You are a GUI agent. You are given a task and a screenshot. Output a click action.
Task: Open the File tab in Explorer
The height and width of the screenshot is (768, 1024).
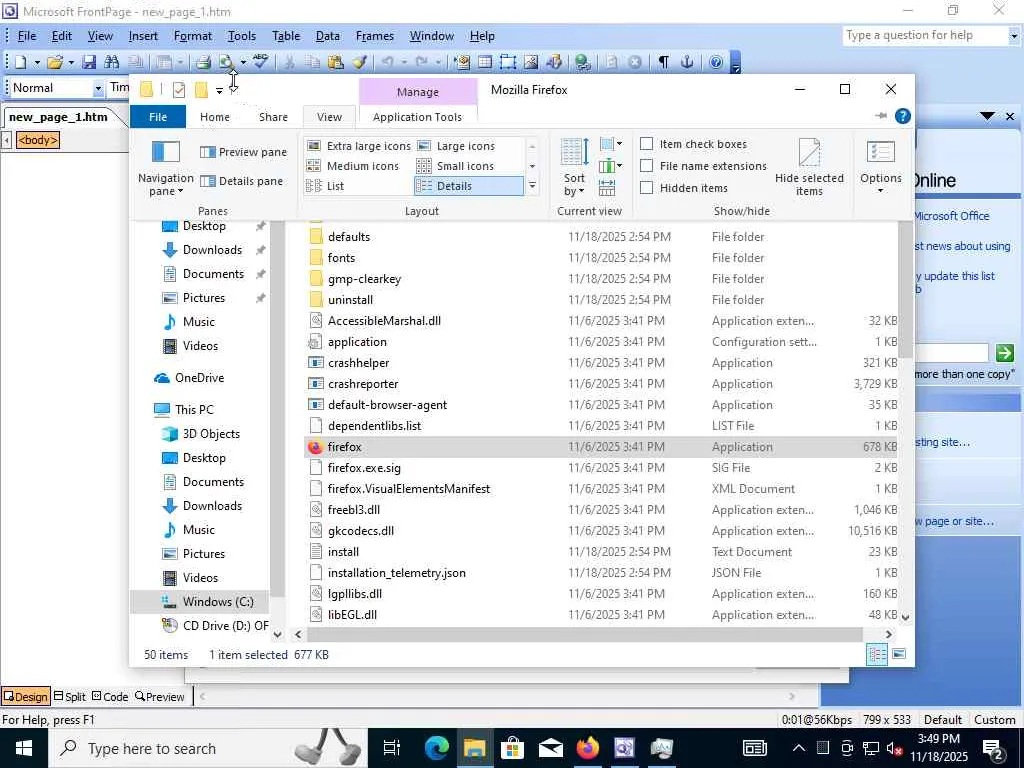[158, 117]
